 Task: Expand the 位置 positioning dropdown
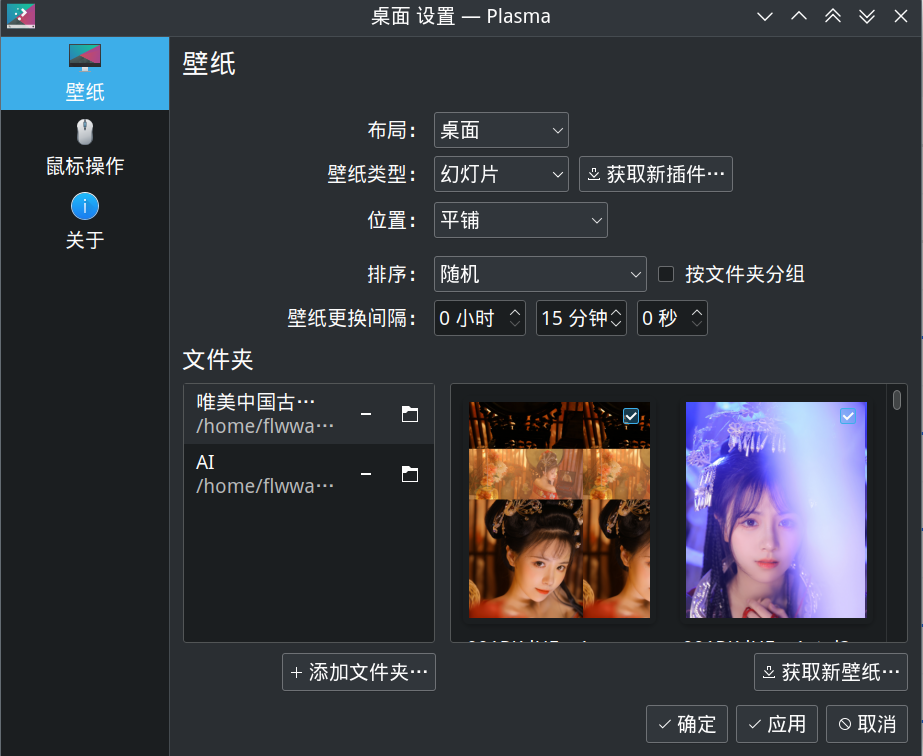pyautogui.click(x=520, y=220)
